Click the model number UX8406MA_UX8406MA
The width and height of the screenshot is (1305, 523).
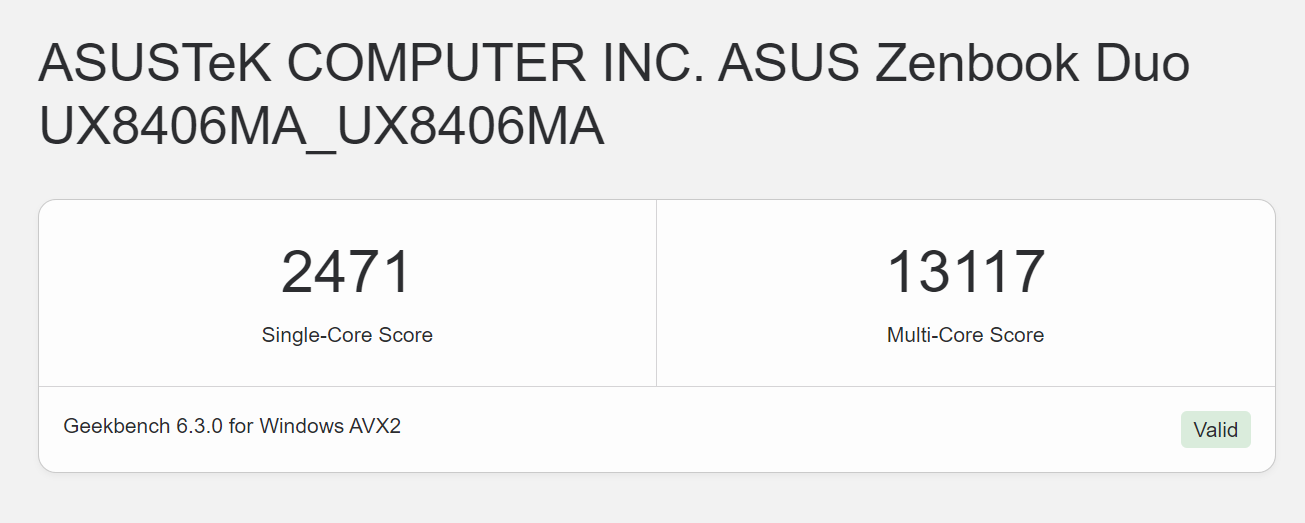point(321,128)
